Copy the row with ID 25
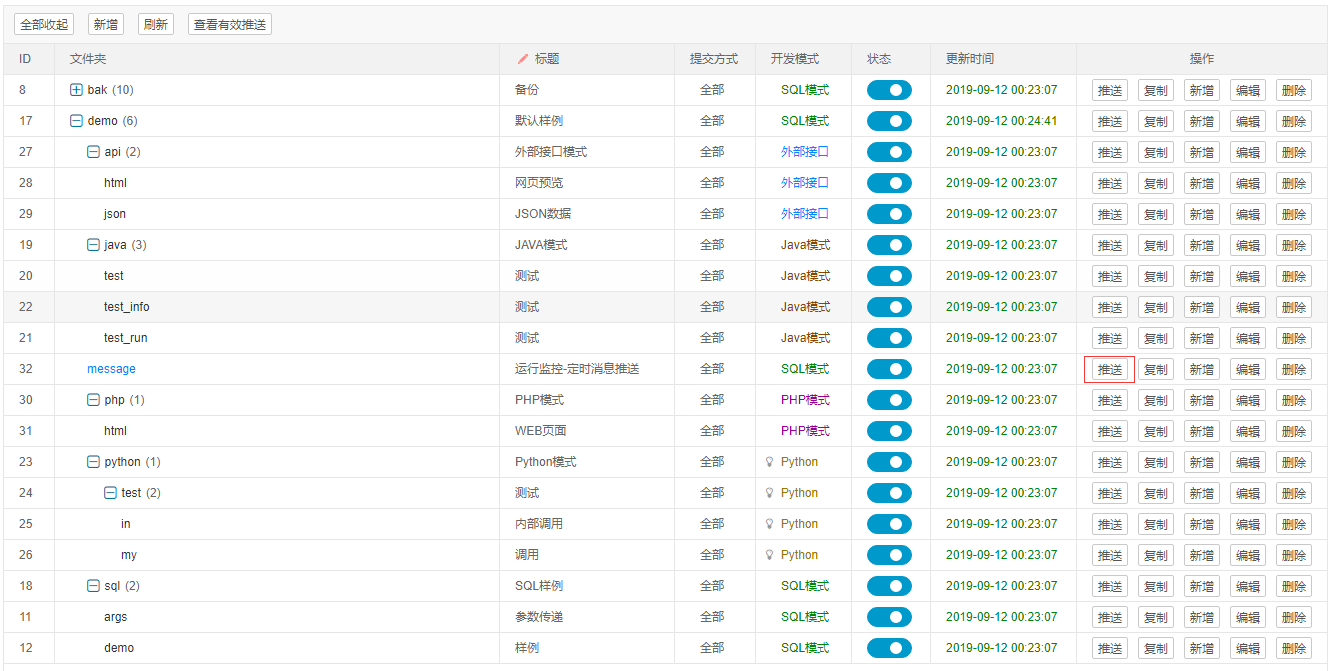This screenshot has width=1329, height=671. (x=1156, y=524)
